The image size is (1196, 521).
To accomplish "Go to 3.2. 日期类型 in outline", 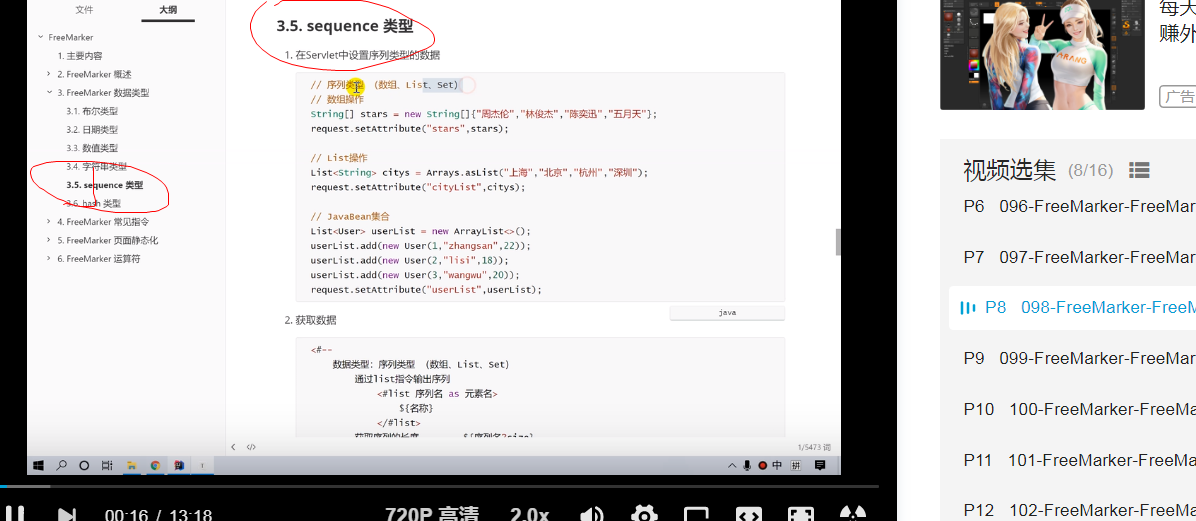I will (92, 130).
